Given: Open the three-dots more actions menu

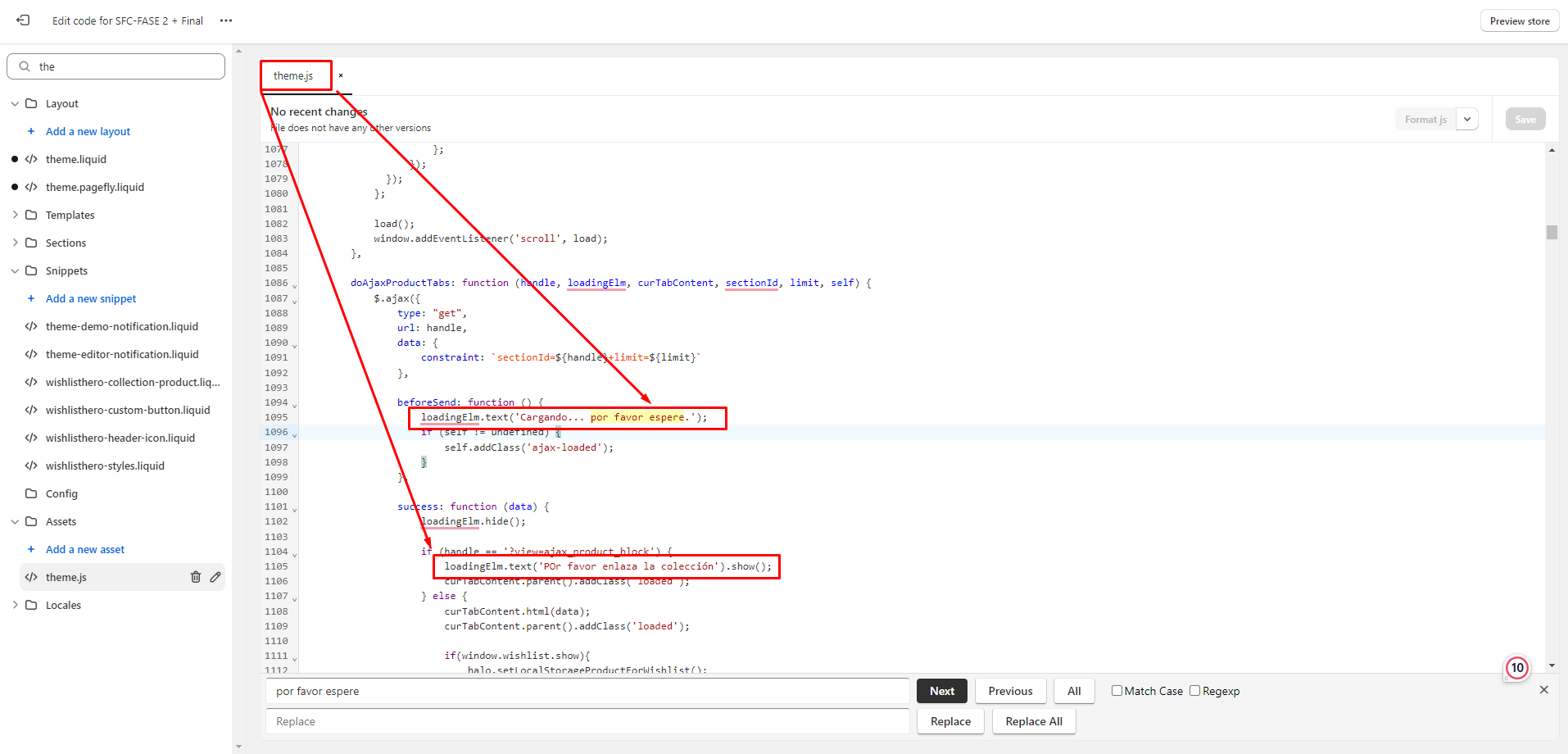Looking at the screenshot, I should pos(226,20).
